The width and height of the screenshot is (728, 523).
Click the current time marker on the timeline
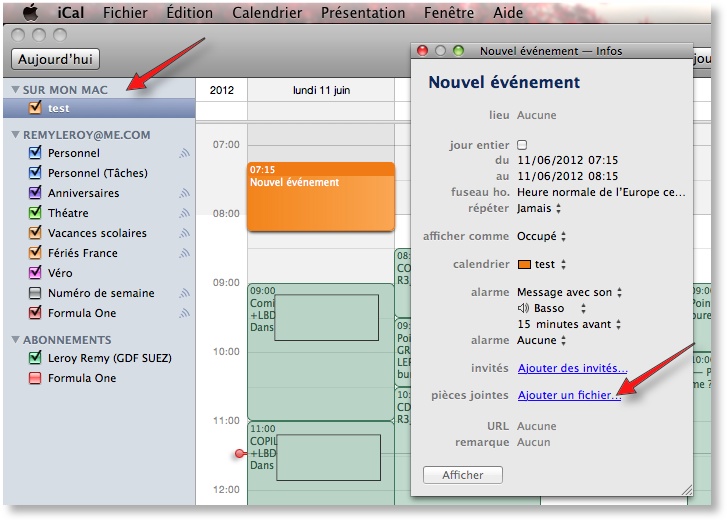coord(240,453)
